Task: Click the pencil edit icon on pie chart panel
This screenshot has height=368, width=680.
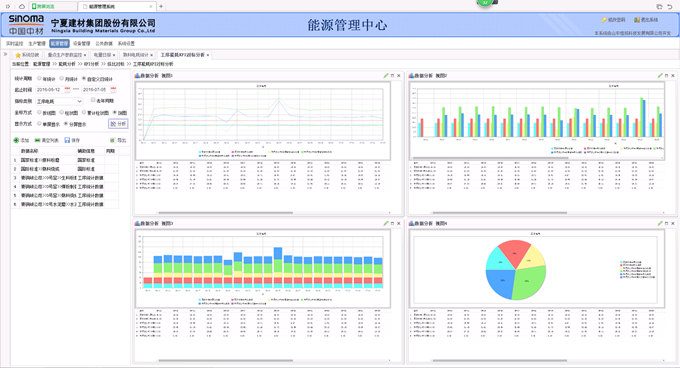Action: click(660, 223)
